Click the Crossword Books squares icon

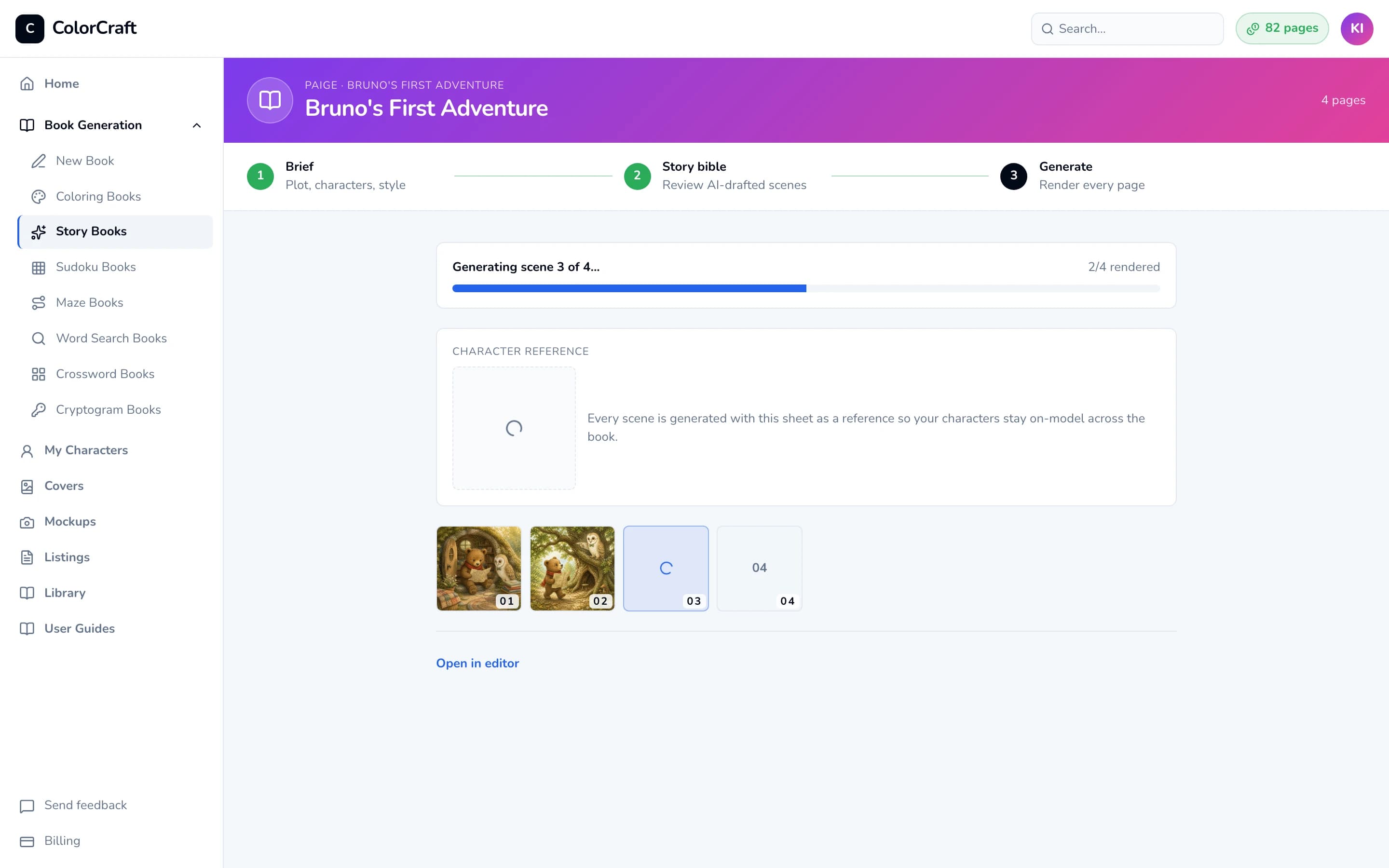click(39, 374)
